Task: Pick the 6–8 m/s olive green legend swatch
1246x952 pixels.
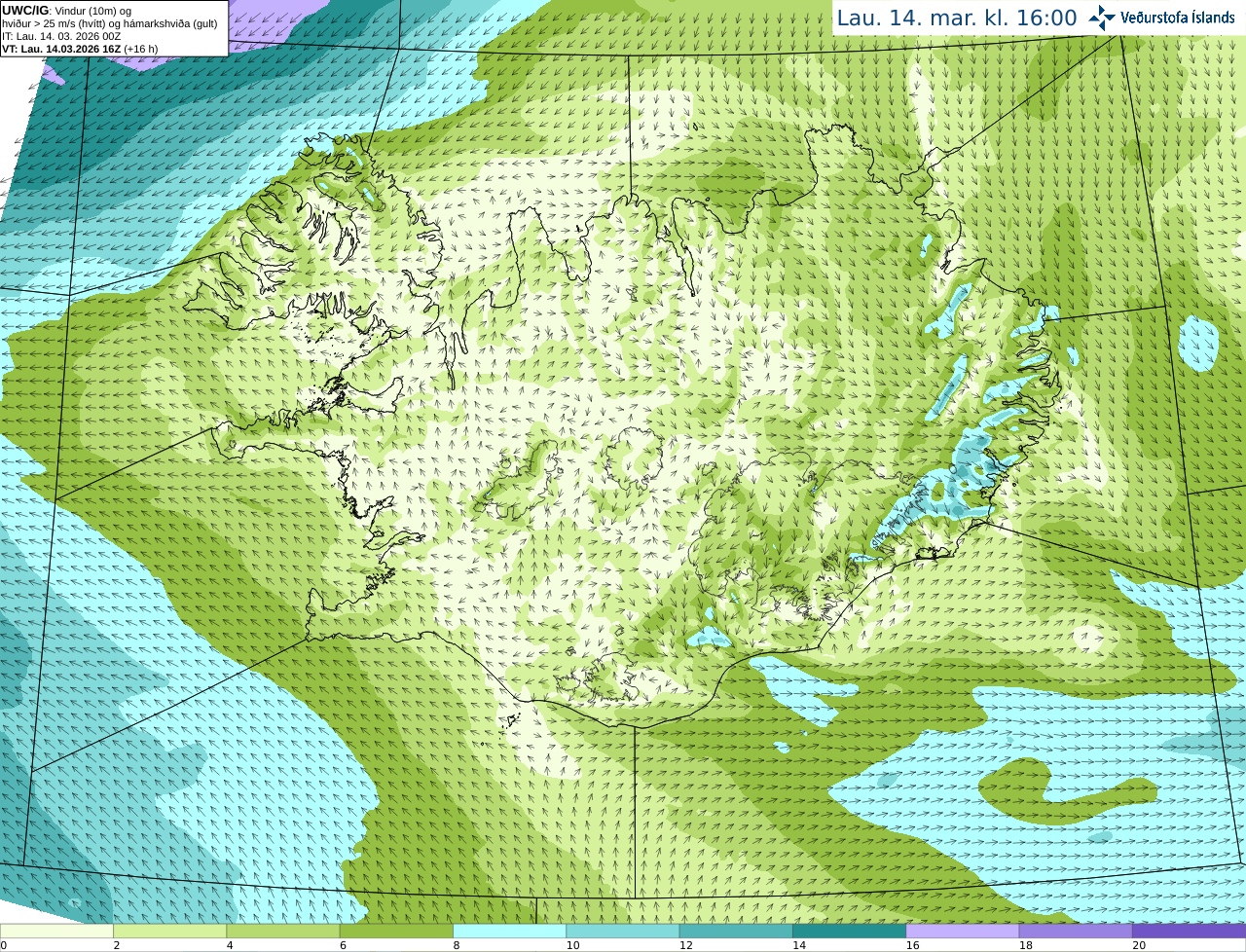Action: pos(396,931)
